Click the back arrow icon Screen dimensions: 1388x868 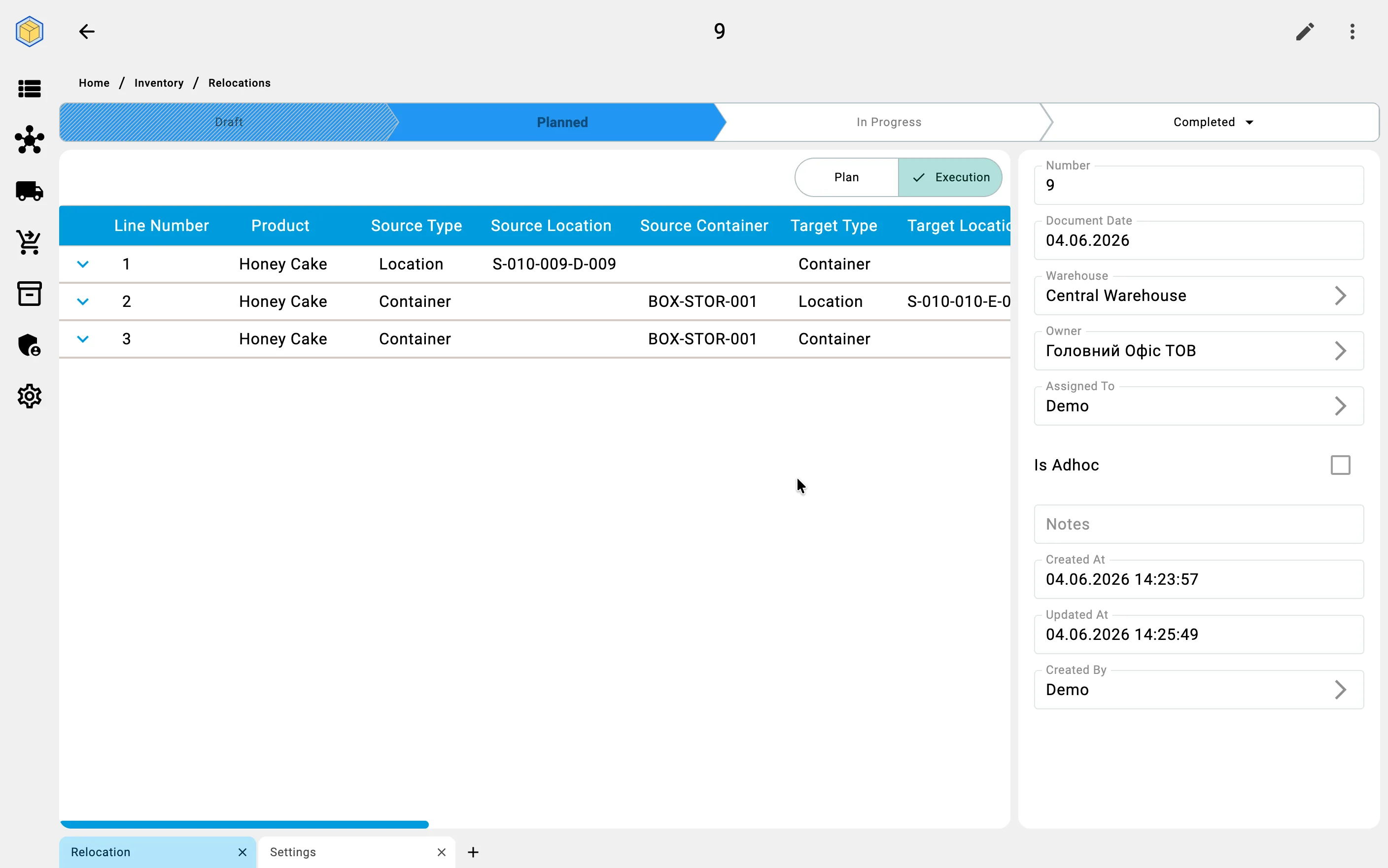[87, 32]
